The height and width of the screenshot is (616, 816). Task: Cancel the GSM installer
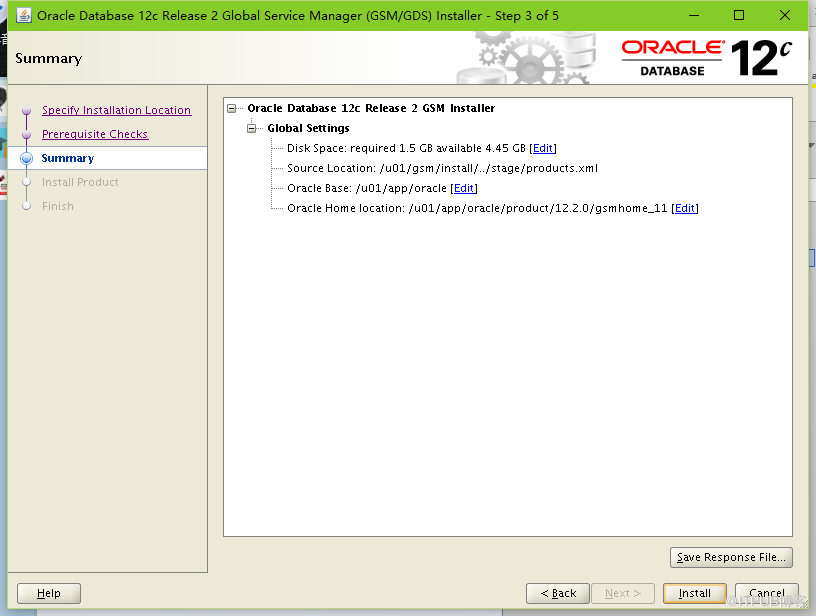pos(767,593)
